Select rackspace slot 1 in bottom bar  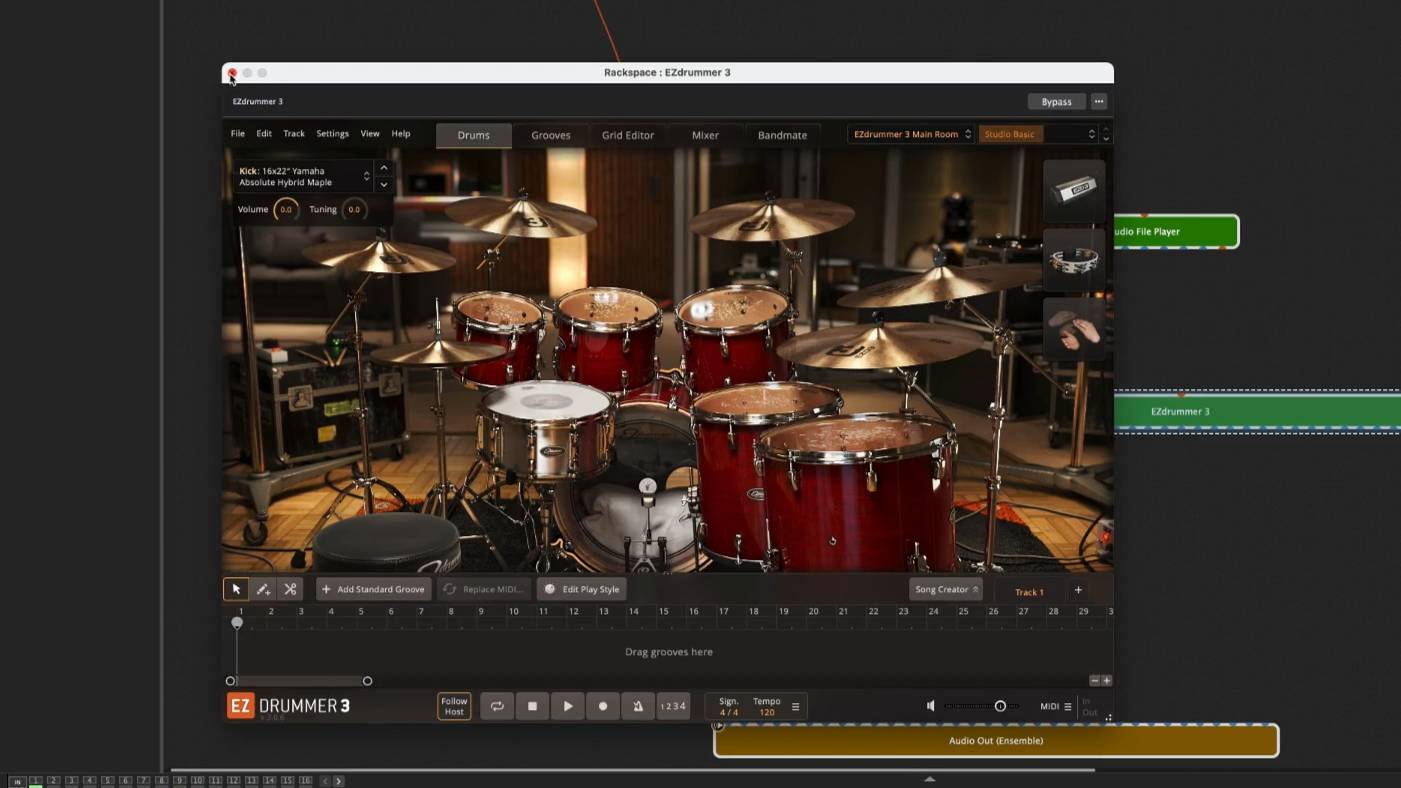[35, 781]
